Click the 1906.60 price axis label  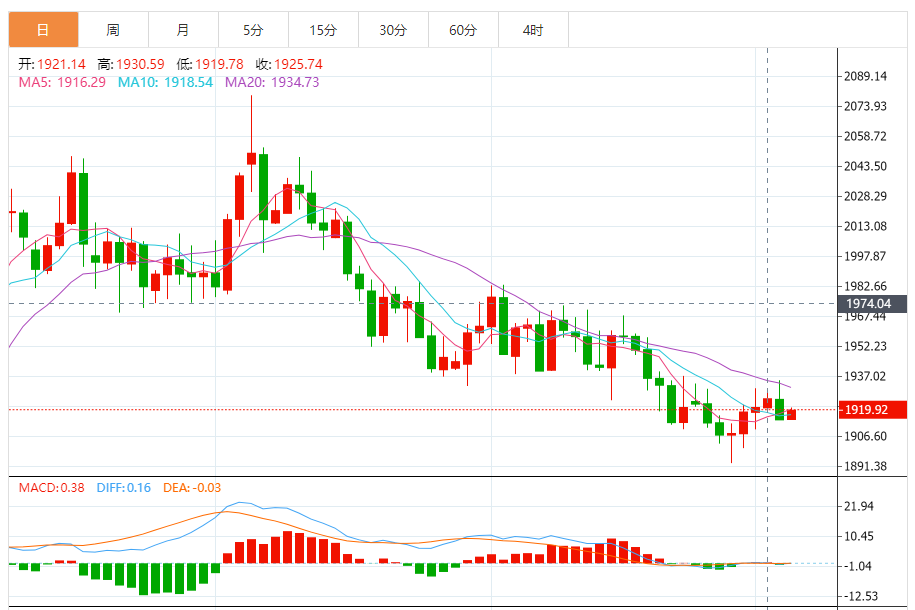[x=865, y=437]
